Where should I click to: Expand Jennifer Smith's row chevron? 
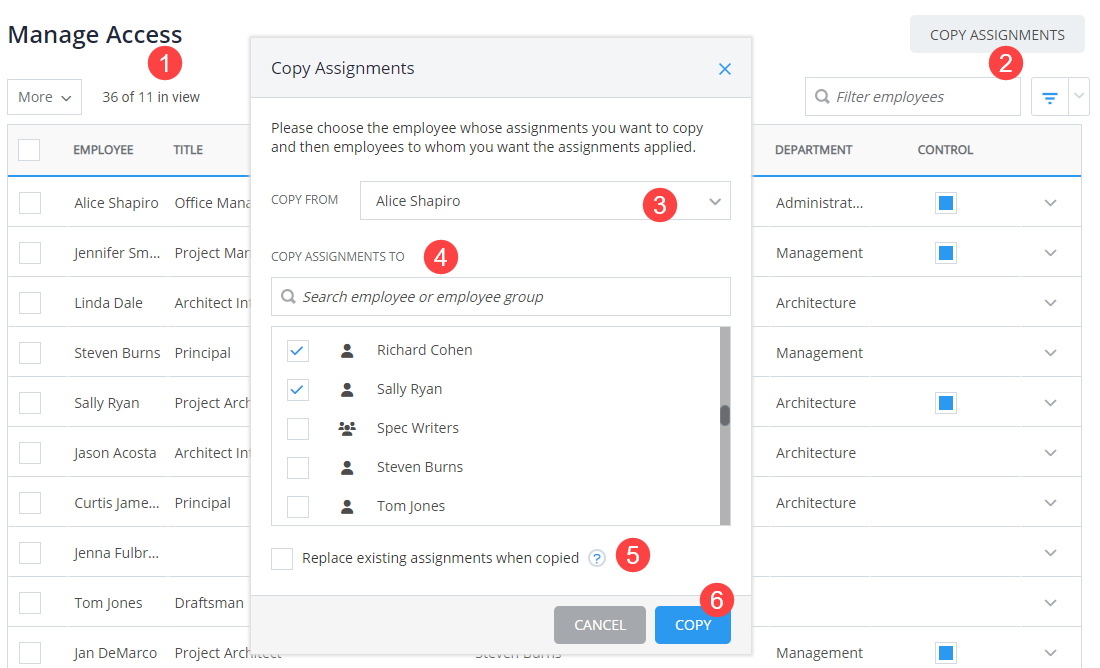pos(1050,252)
